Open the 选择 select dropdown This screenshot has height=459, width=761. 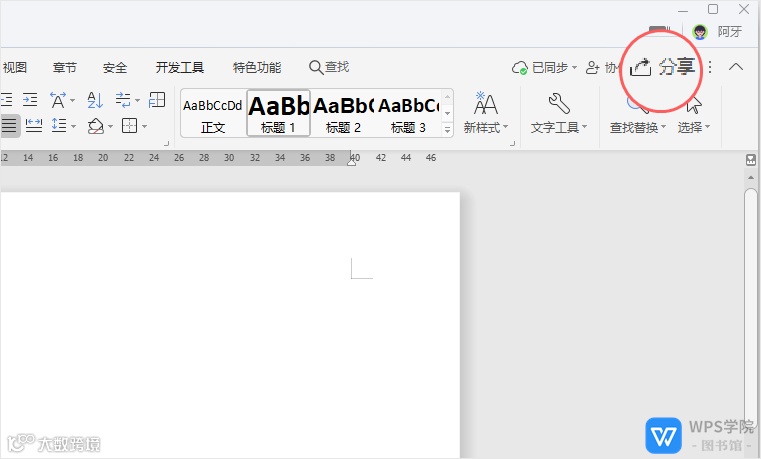coord(694,128)
